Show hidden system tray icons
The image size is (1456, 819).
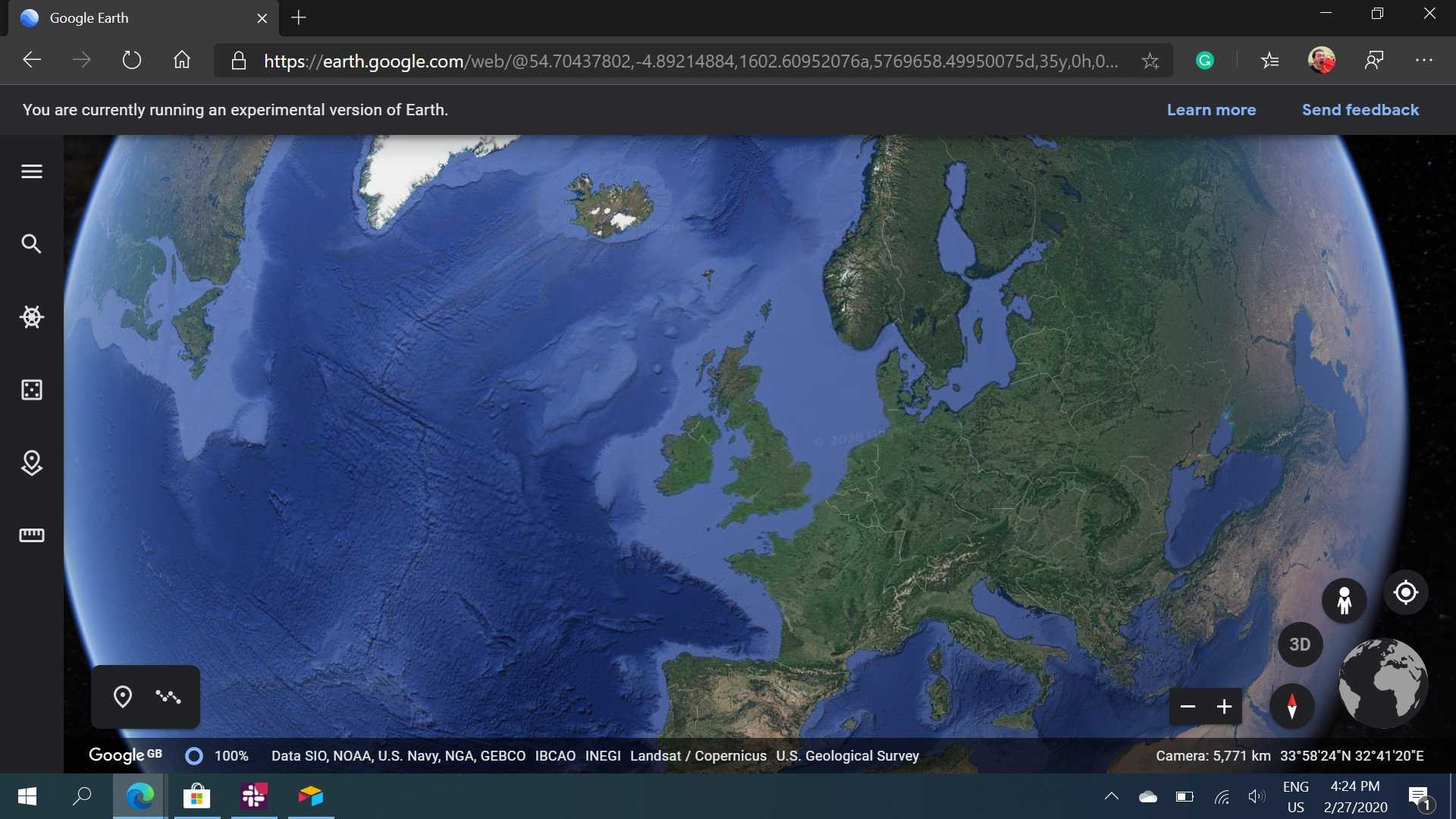click(1111, 796)
